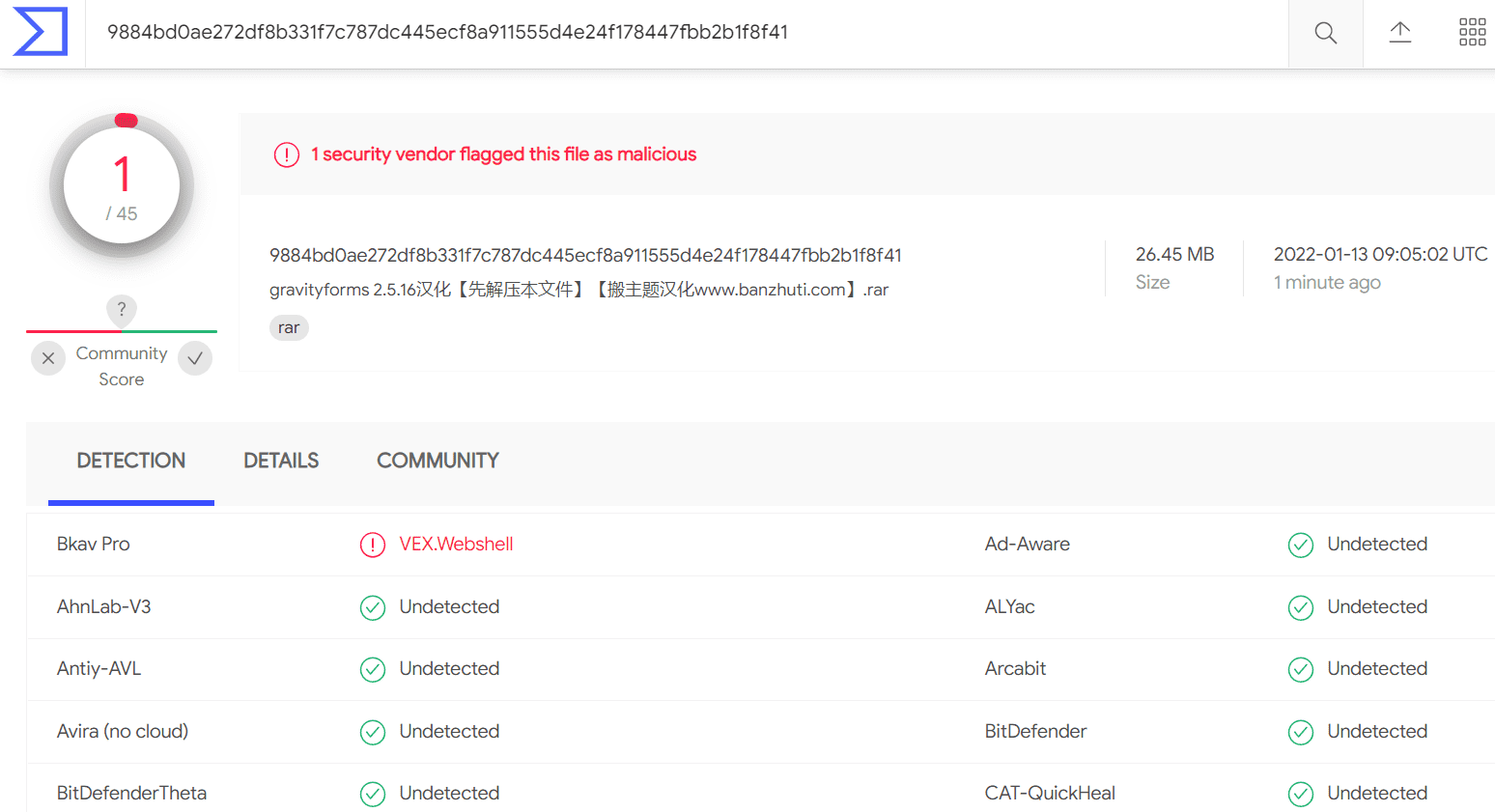Click the Size label under 26.45 MB
The width and height of the screenshot is (1495, 812).
pos(1153,282)
